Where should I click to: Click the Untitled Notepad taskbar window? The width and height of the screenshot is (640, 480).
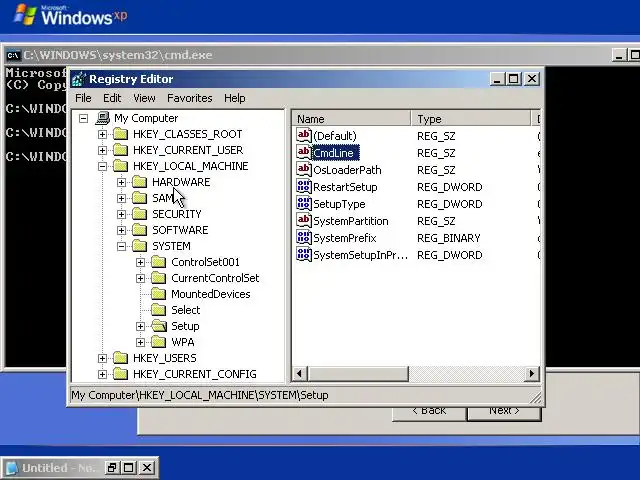(80, 468)
